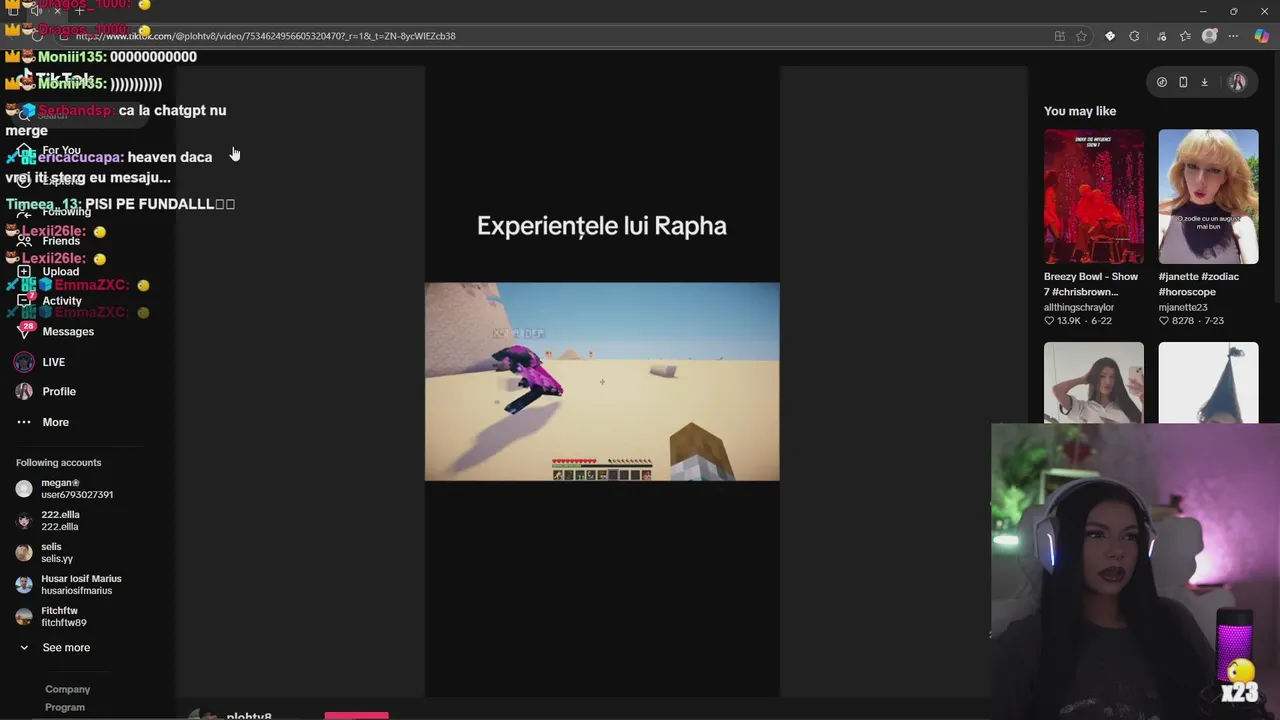
Task: Click the three-dot More icon
Action: 24,422
